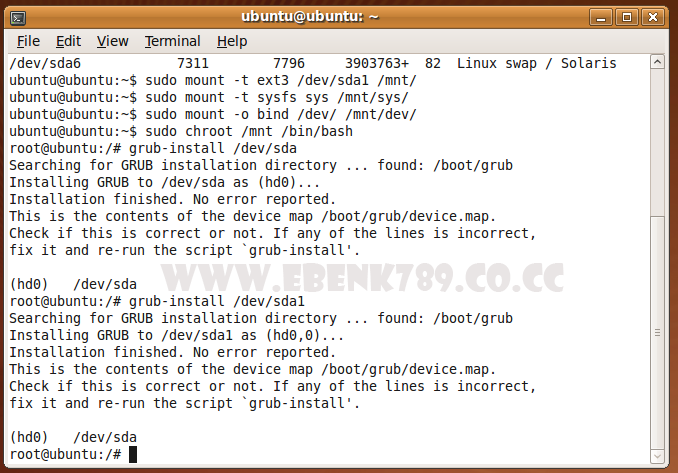The width and height of the screenshot is (678, 473).
Task: Click the vertical scrollbar thumb
Action: click(657, 332)
